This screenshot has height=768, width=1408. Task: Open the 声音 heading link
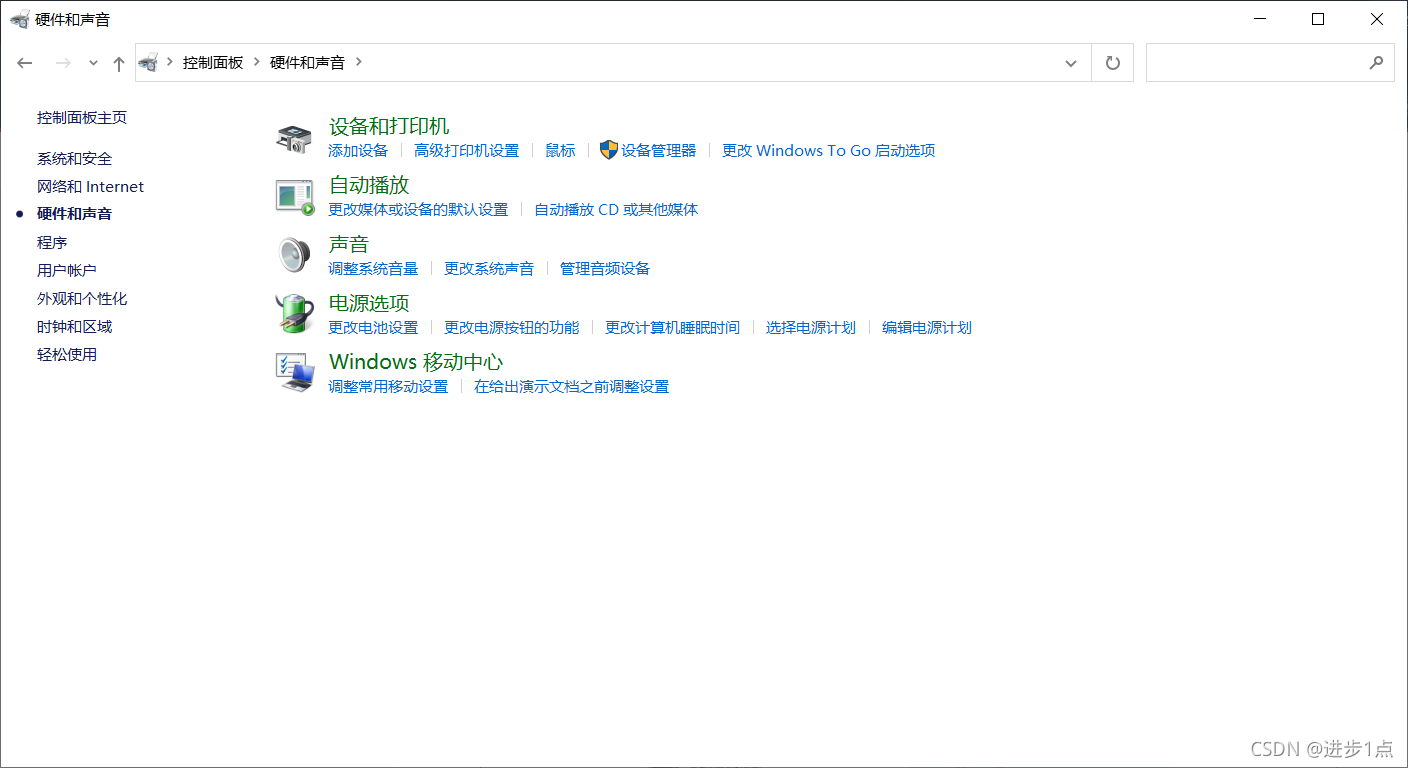[349, 244]
